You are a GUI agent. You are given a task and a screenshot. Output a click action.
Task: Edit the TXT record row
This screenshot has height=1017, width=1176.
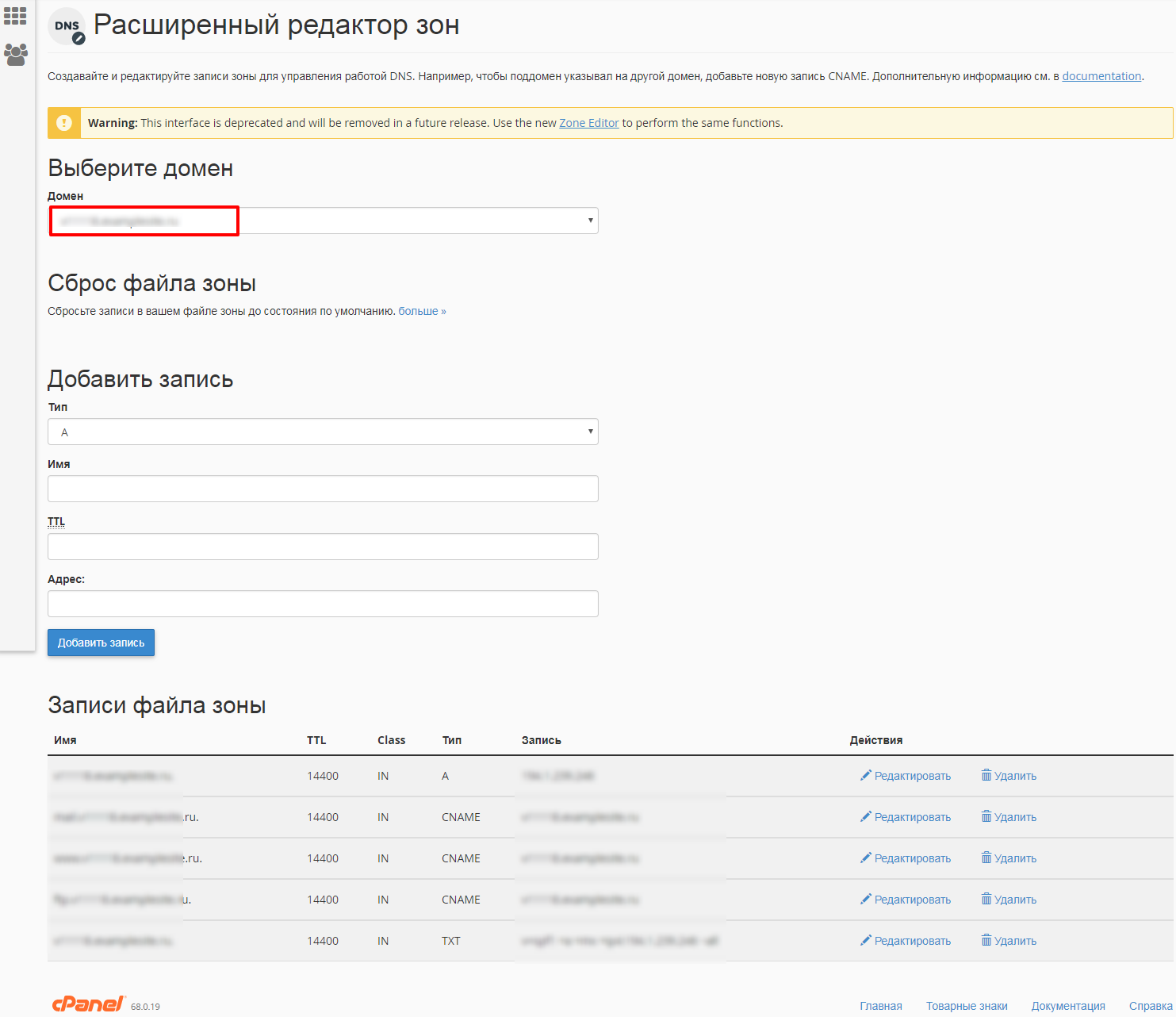(906, 941)
